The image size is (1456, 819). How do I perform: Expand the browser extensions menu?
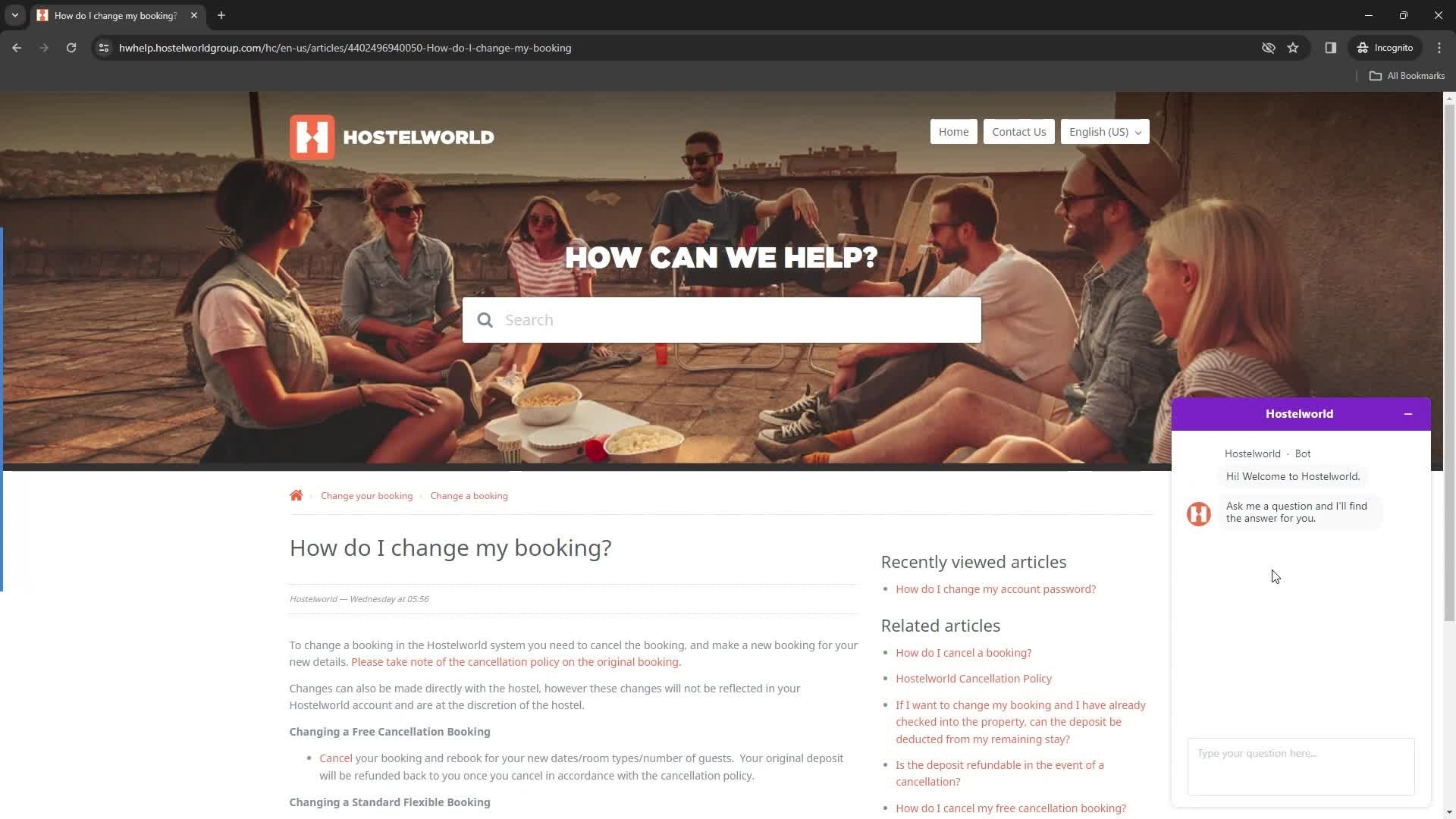point(1331,47)
